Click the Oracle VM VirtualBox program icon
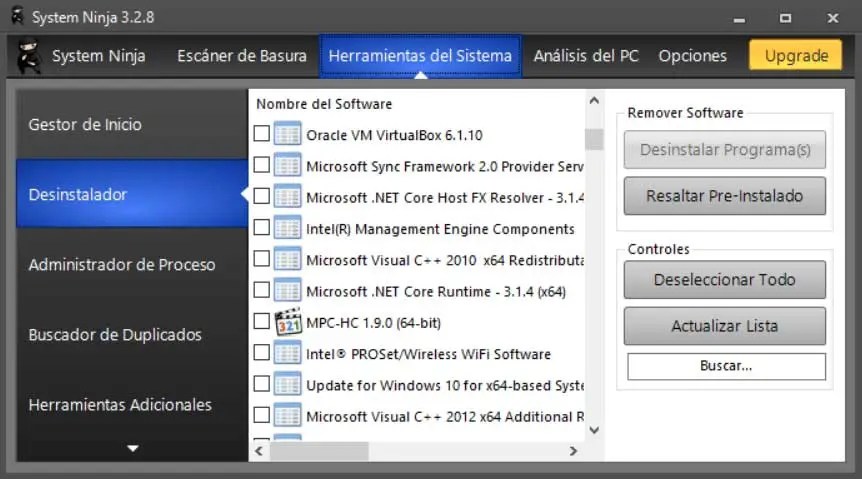Screen dimensions: 862x479 (288, 134)
